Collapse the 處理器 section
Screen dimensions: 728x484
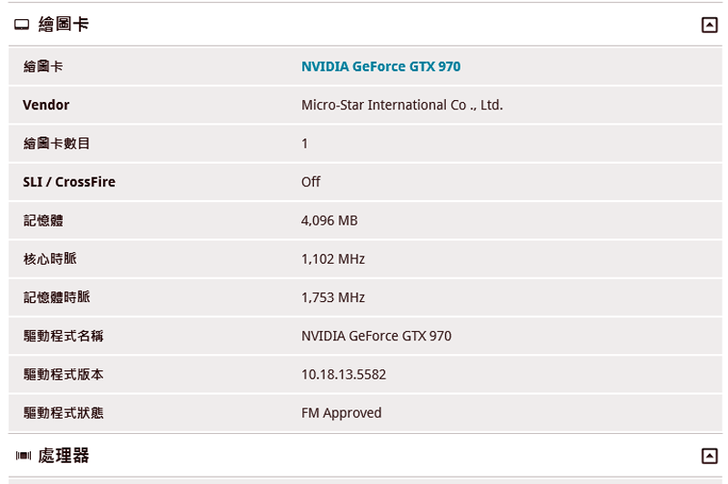(x=709, y=456)
